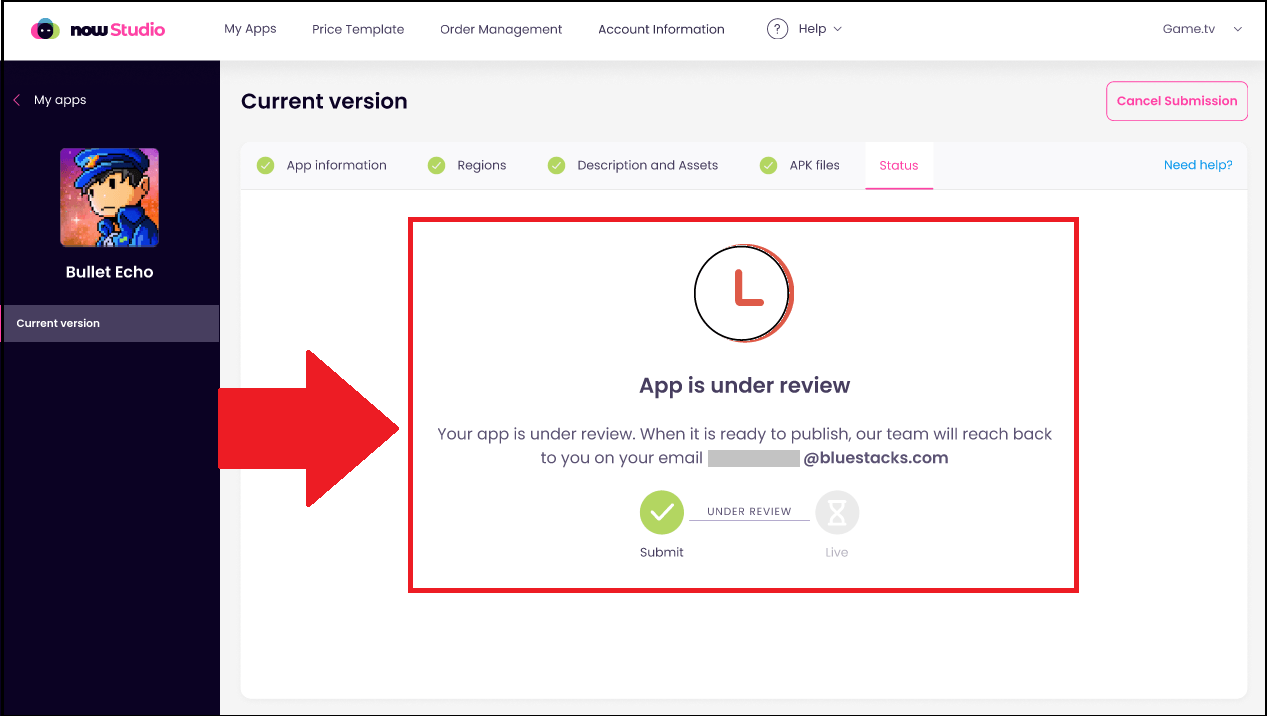Click the Current version page heading

324,101
